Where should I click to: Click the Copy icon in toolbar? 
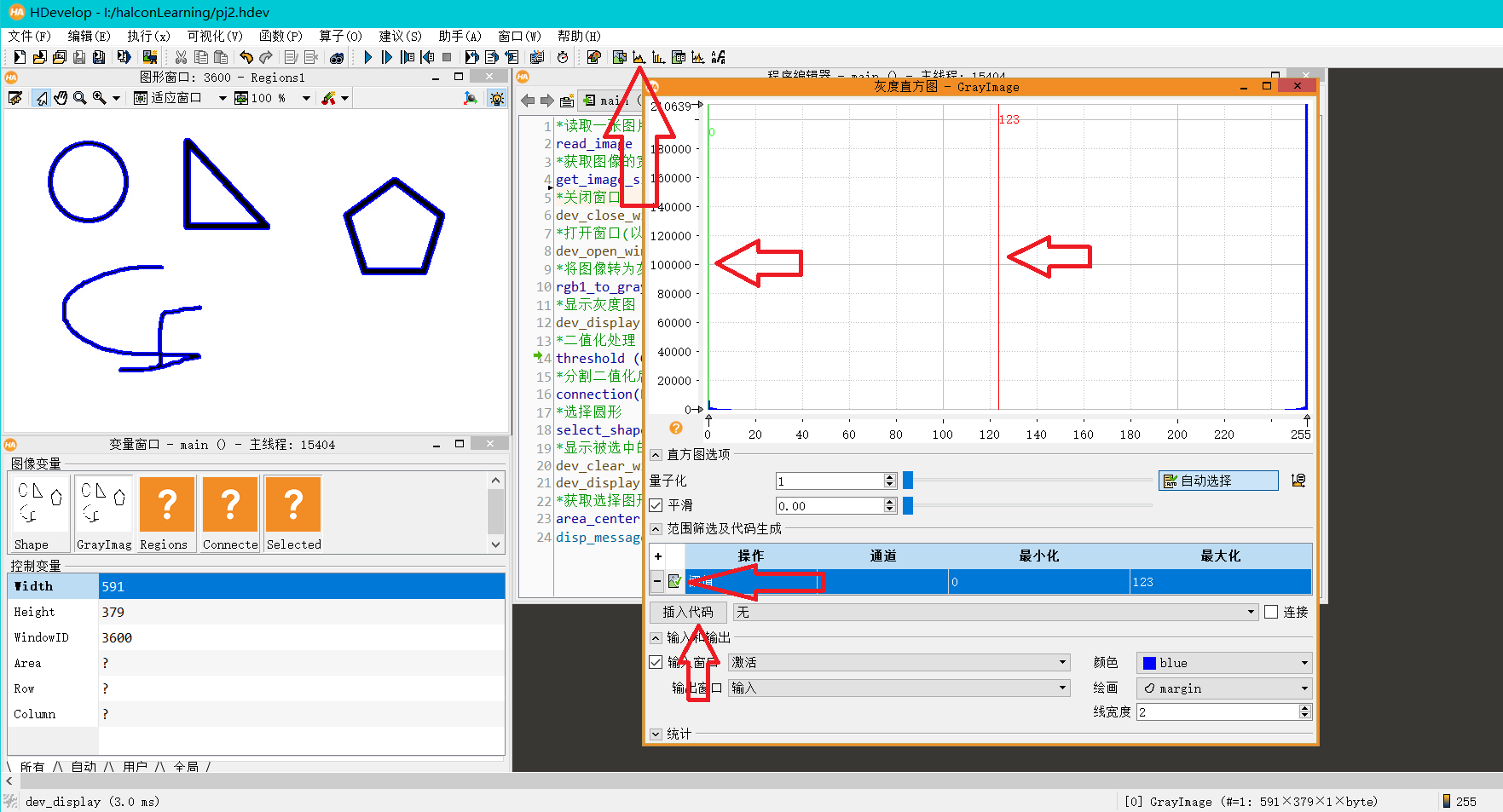tap(201, 57)
